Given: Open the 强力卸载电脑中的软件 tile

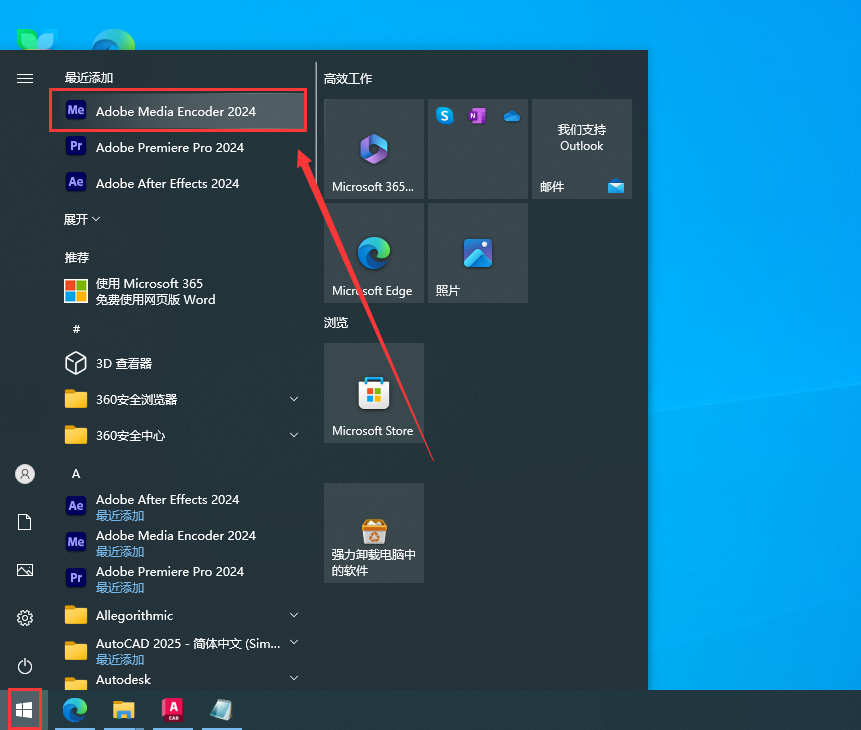Looking at the screenshot, I should [x=374, y=533].
